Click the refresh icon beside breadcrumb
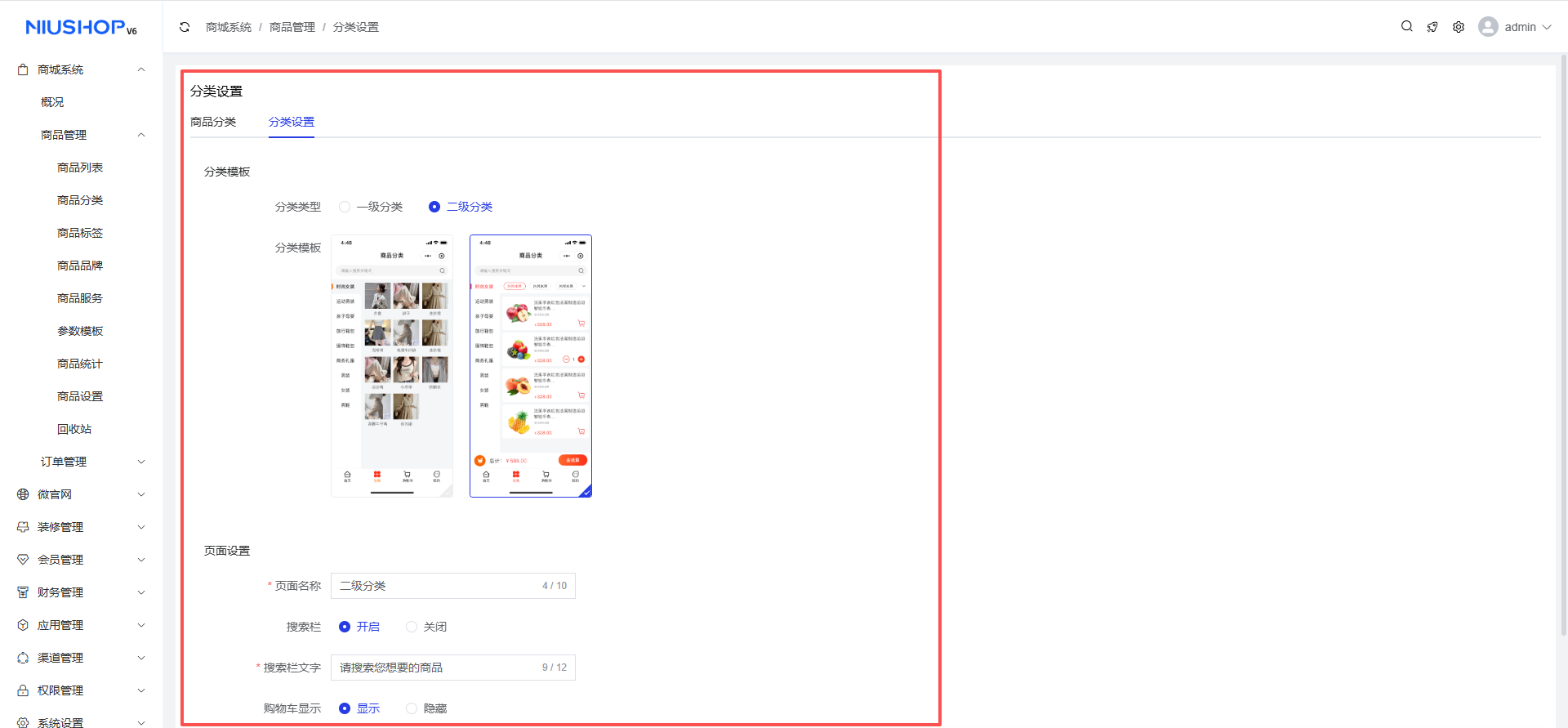Viewport: 1568px width, 728px height. click(185, 27)
